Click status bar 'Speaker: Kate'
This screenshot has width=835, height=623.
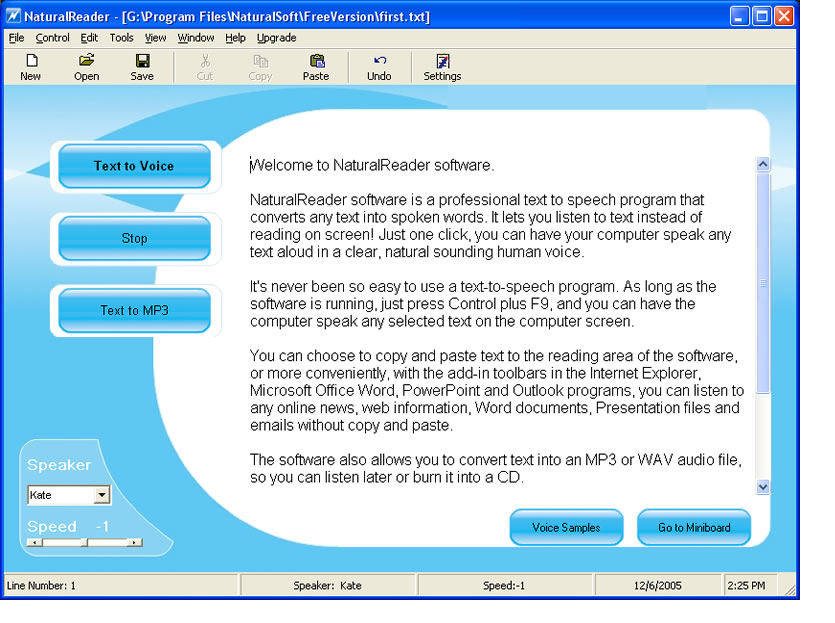coord(328,586)
